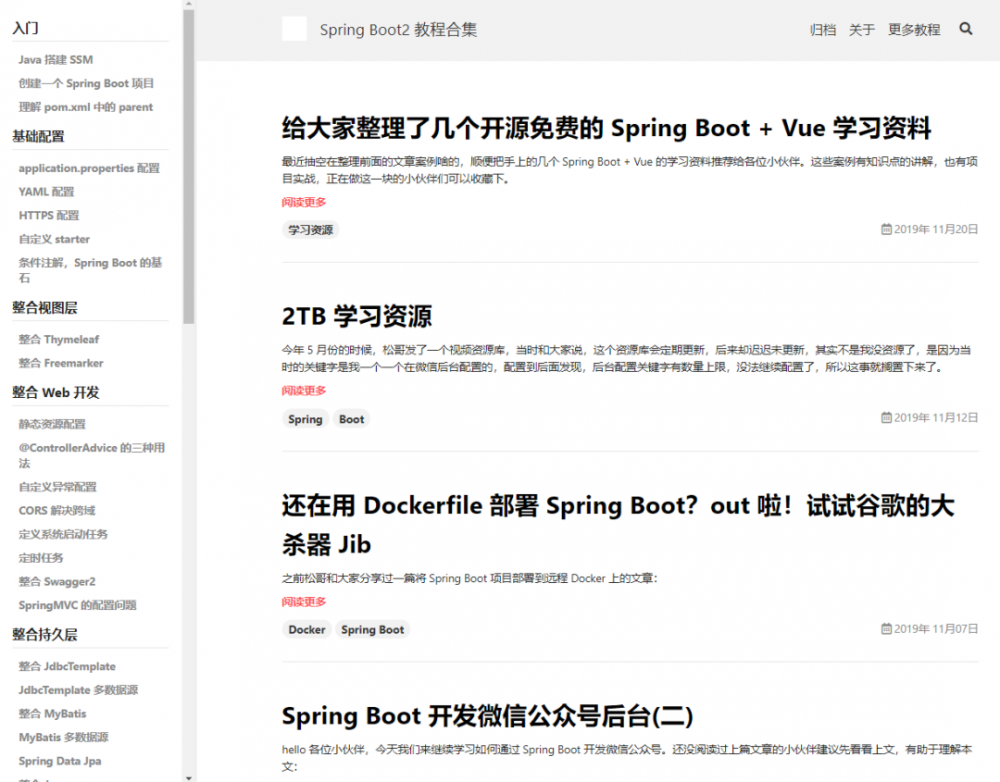Open the article titled 2TB 学习资源

[x=357, y=317]
